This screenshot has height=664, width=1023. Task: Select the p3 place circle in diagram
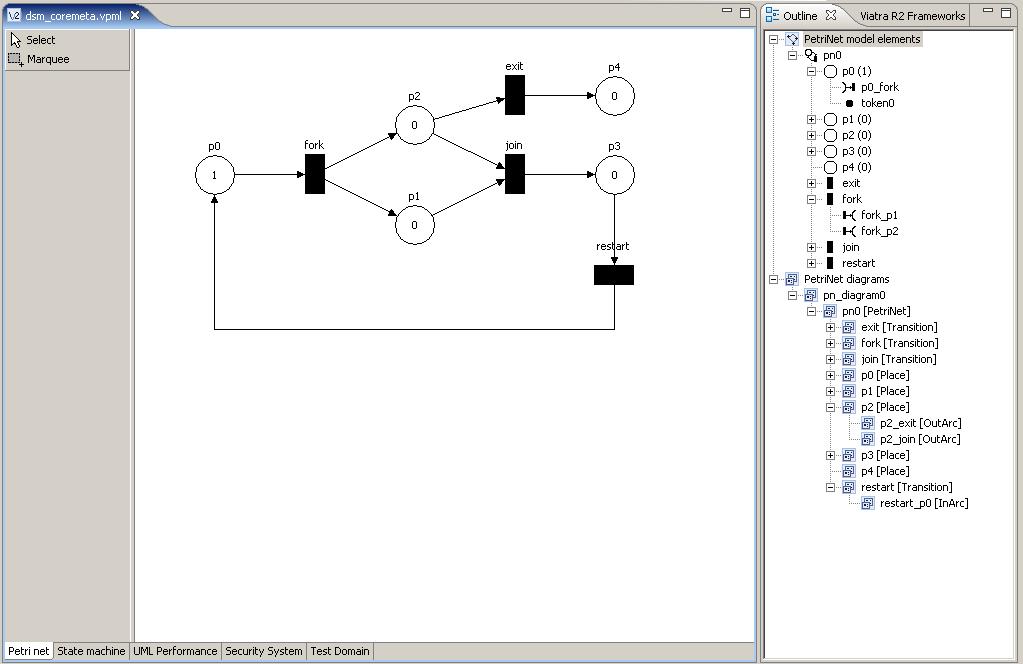click(615, 175)
